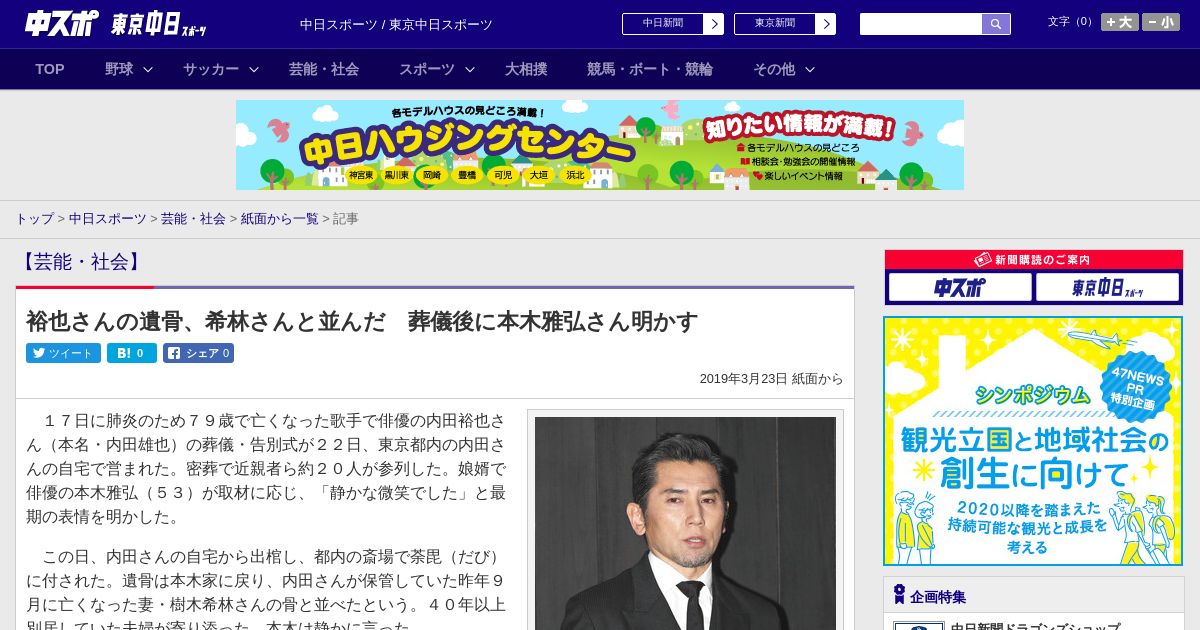Click the Tokyo Chunichi Sports logo in header
Image resolution: width=1200 pixels, height=630 pixels.
coord(159,24)
